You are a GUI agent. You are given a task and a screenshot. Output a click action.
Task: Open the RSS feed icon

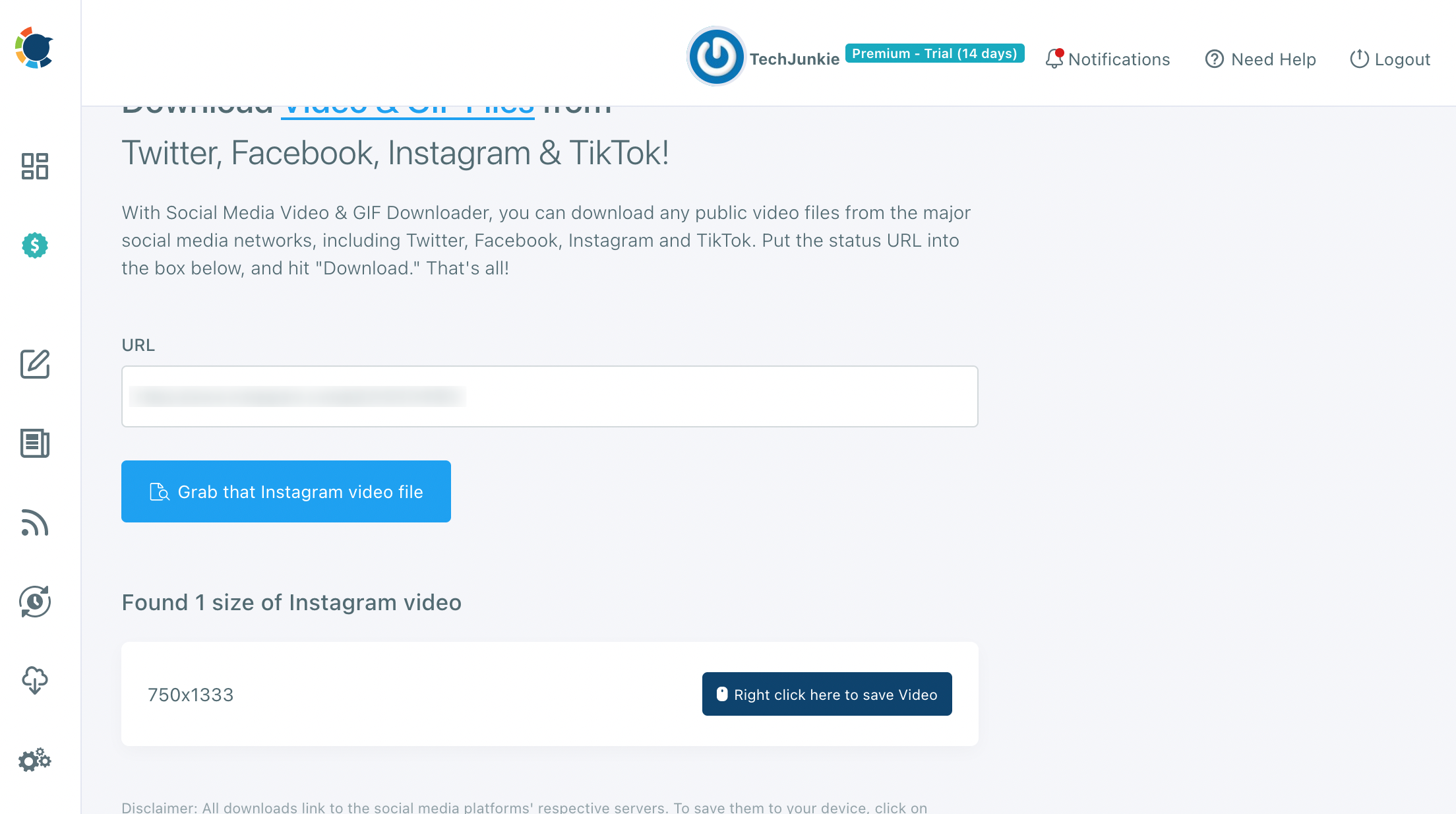[34, 522]
